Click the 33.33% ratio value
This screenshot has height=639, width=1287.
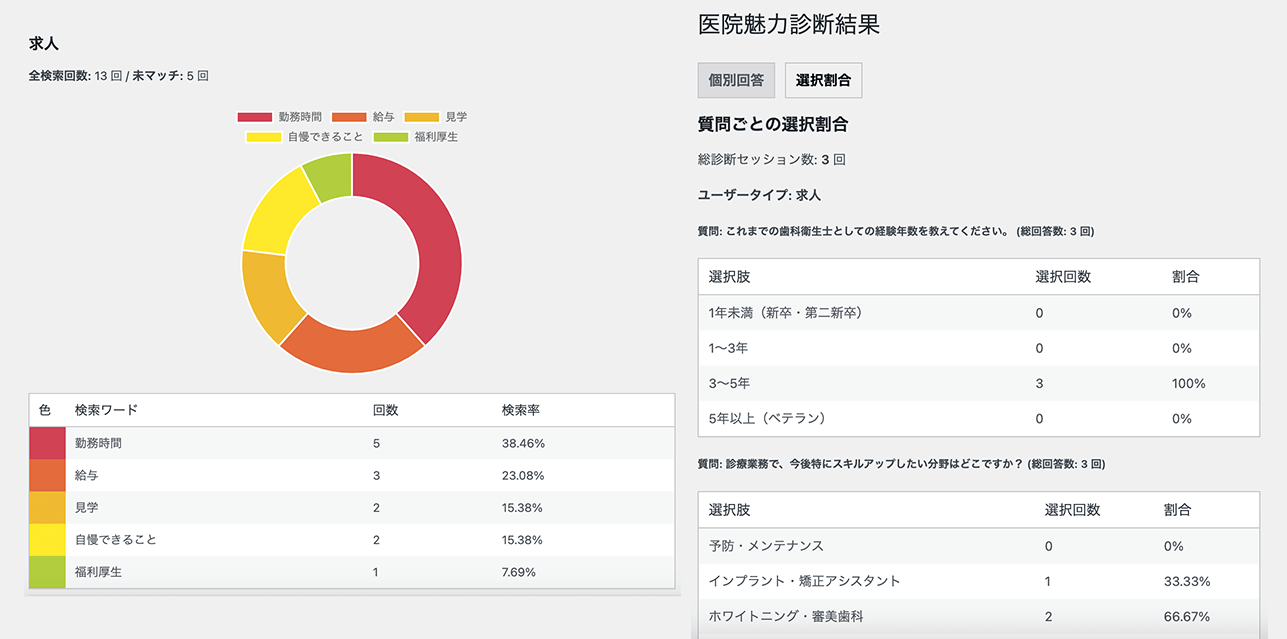[1187, 581]
